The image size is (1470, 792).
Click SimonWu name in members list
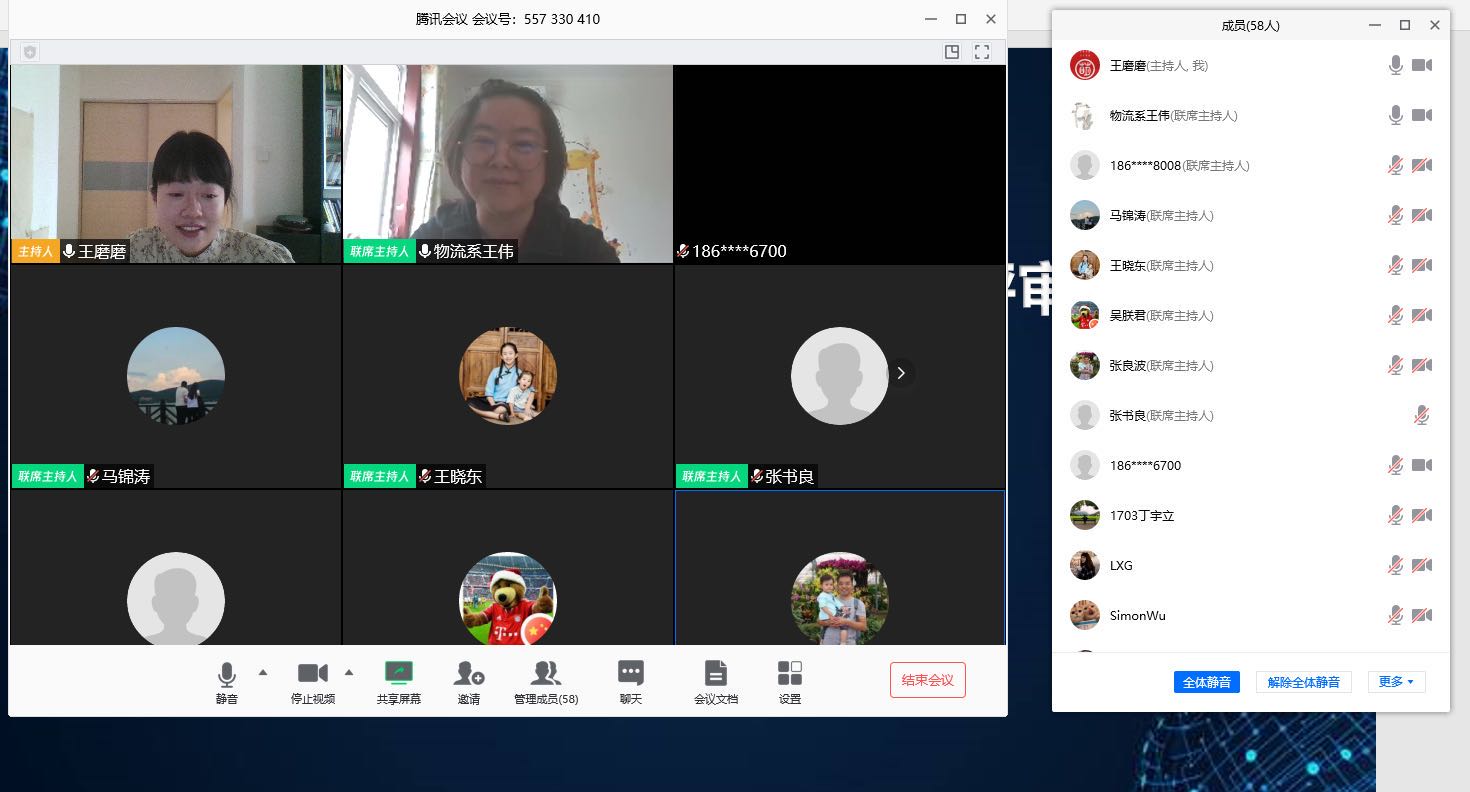[1138, 615]
